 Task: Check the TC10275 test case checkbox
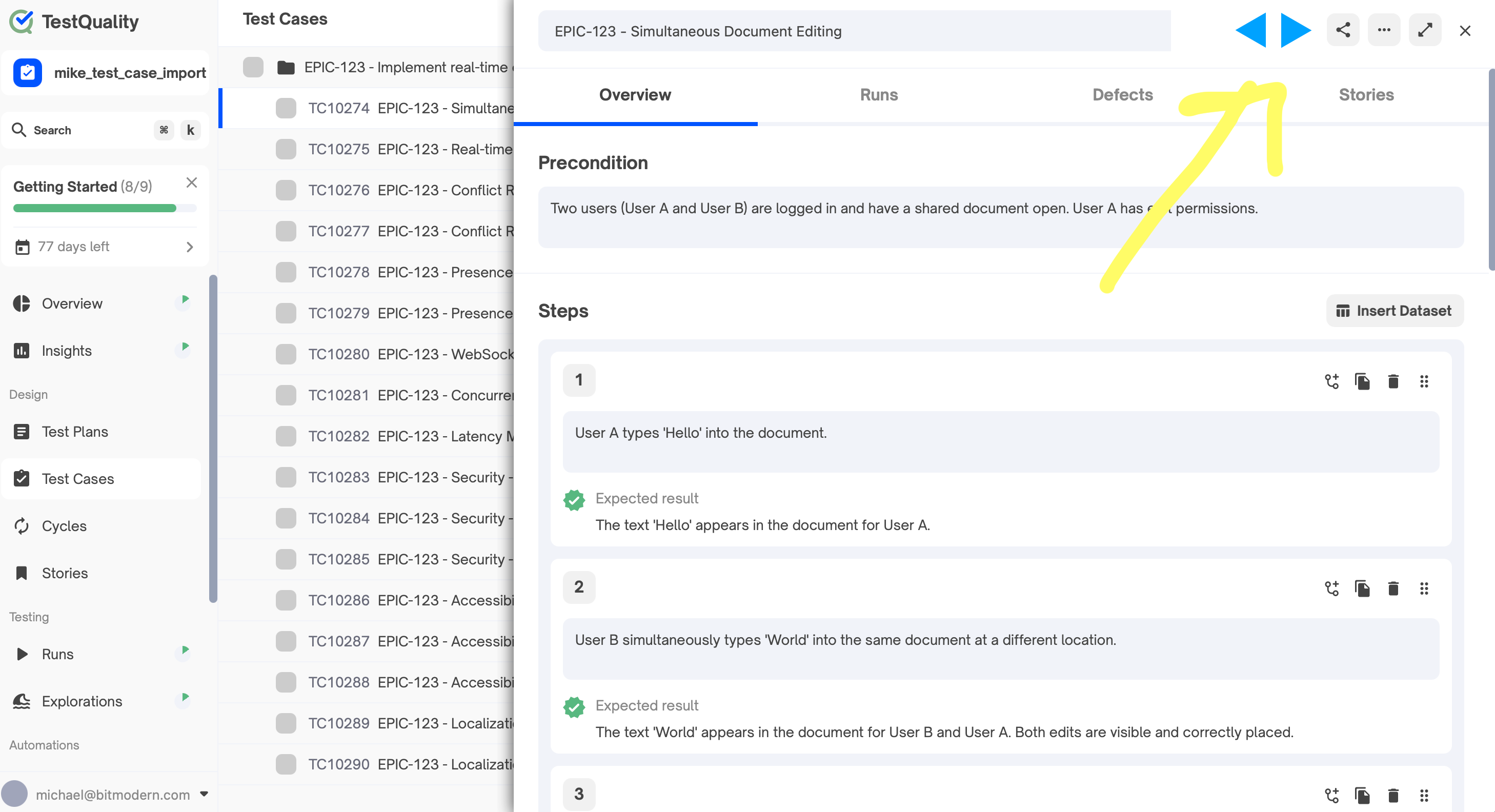click(x=286, y=149)
